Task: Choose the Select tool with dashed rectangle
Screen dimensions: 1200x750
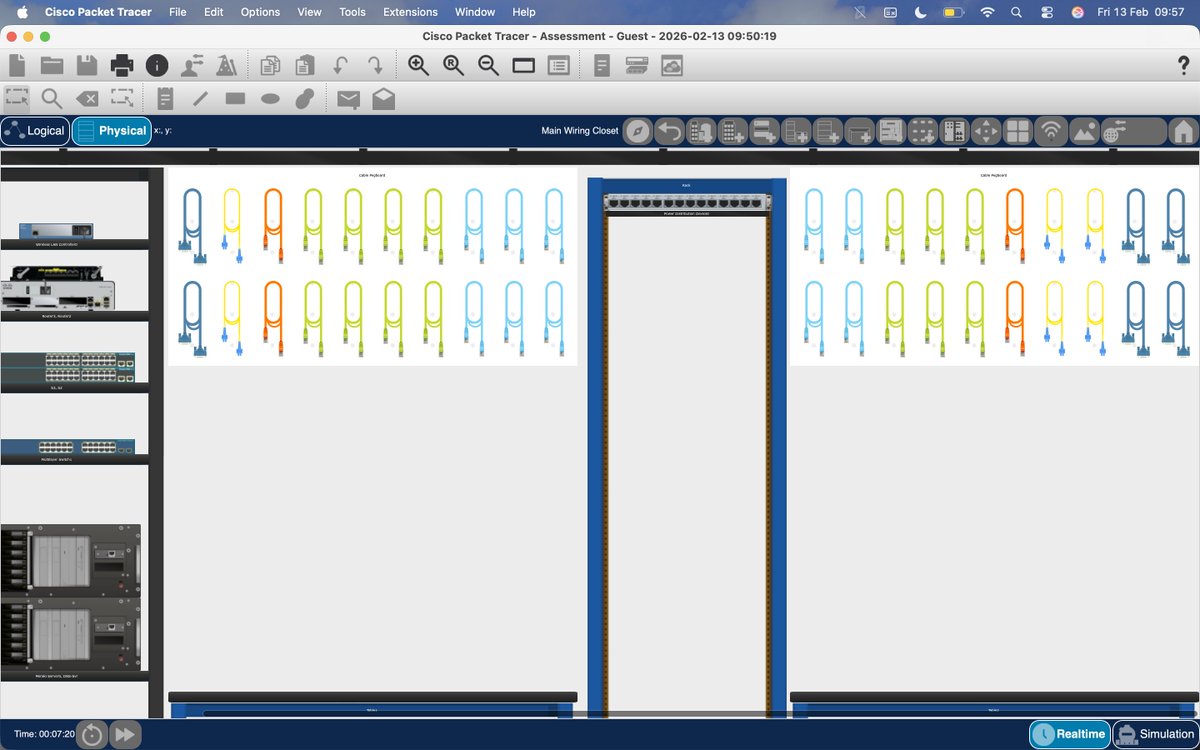Action: click(x=17, y=98)
